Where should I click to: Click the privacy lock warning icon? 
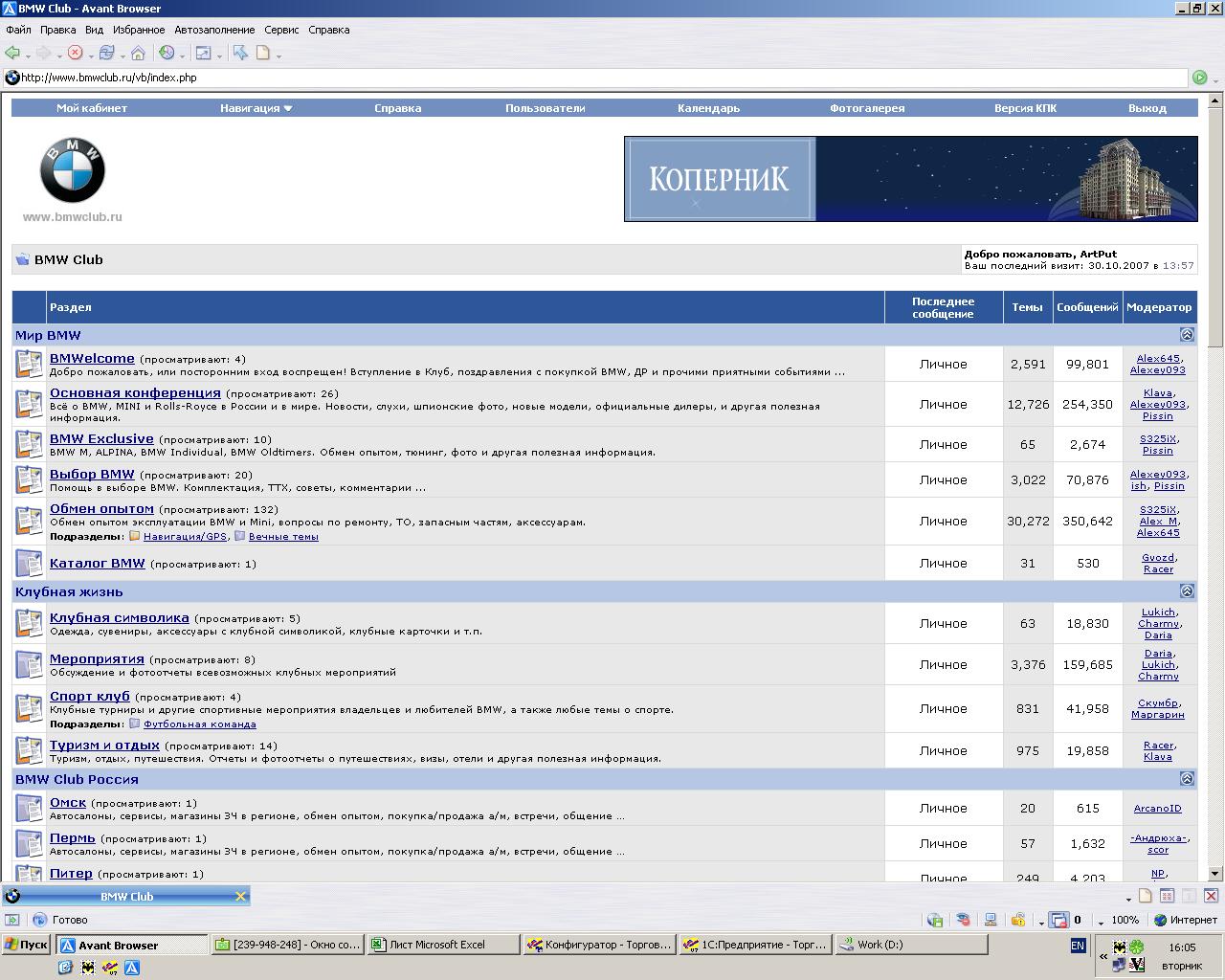(x=1018, y=920)
